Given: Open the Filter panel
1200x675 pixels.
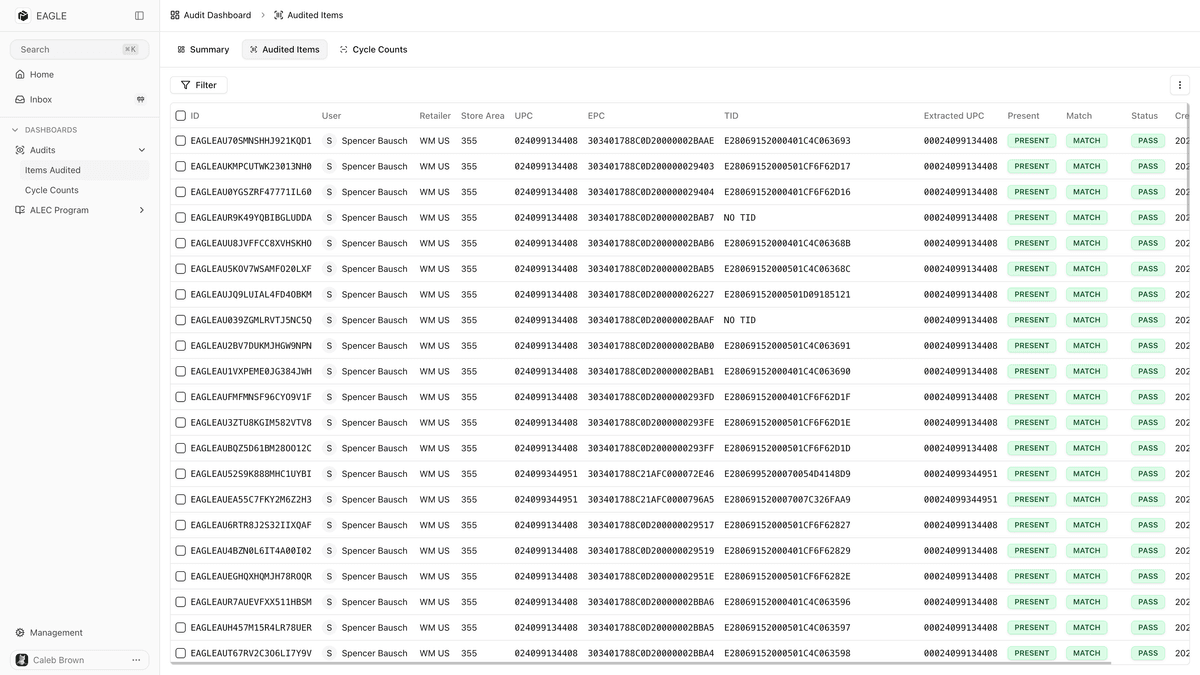Looking at the screenshot, I should (x=198, y=85).
